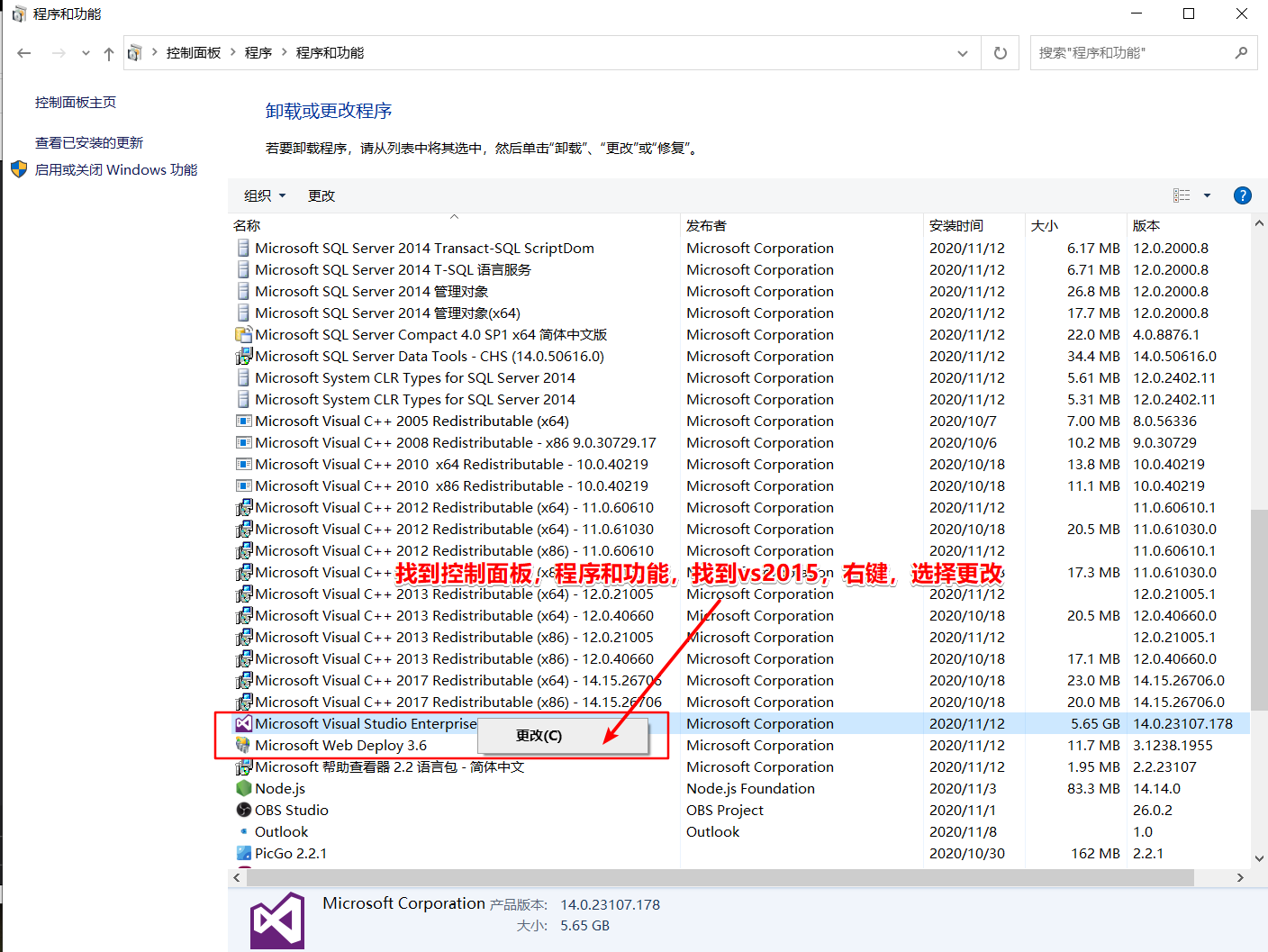The height and width of the screenshot is (952, 1268).
Task: Refresh the programs list
Action: [x=1001, y=53]
